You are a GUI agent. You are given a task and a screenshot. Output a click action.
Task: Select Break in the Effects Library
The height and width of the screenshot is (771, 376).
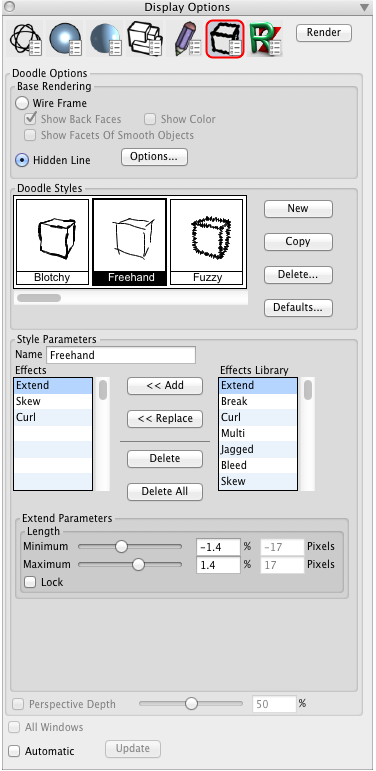tap(258, 401)
